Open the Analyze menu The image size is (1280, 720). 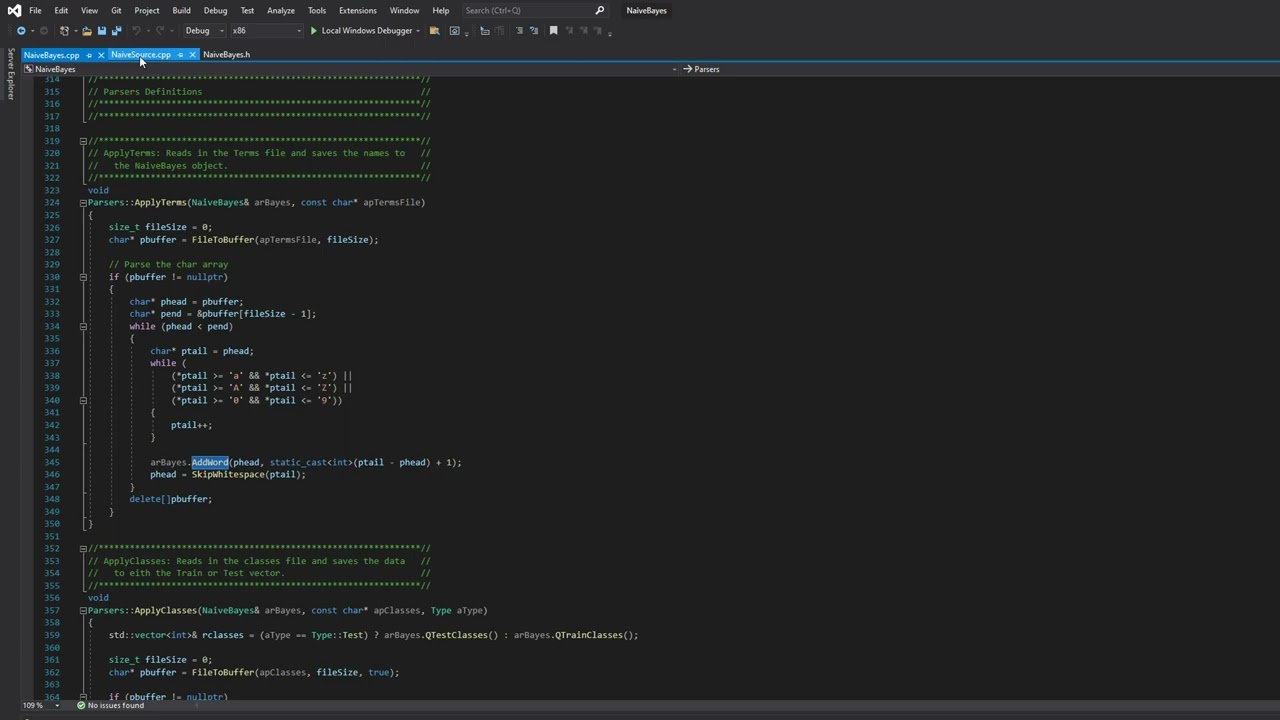pyautogui.click(x=281, y=10)
